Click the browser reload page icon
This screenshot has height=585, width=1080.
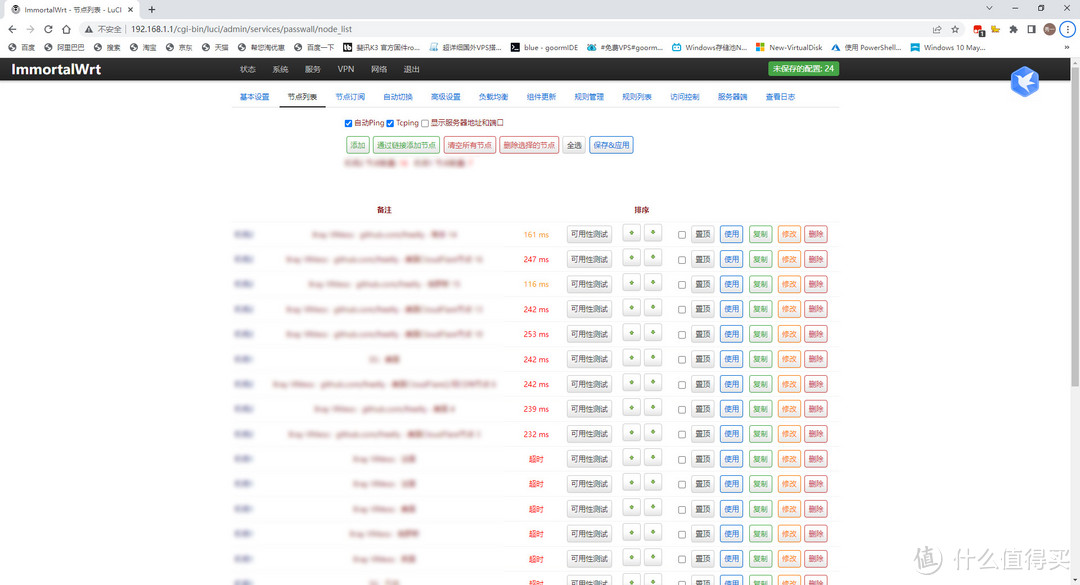coord(48,29)
